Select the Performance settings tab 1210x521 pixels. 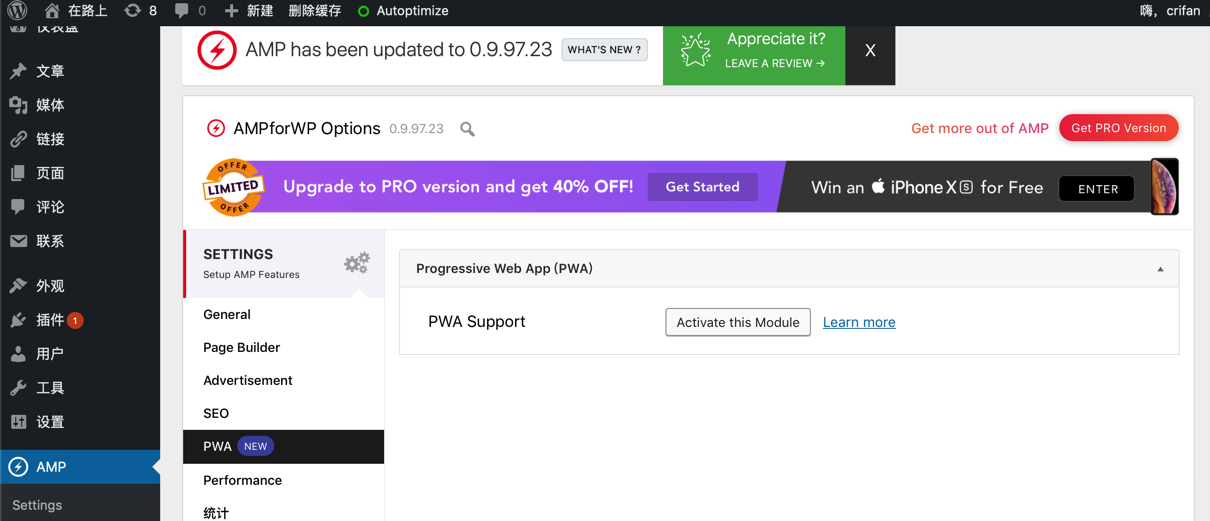242,480
